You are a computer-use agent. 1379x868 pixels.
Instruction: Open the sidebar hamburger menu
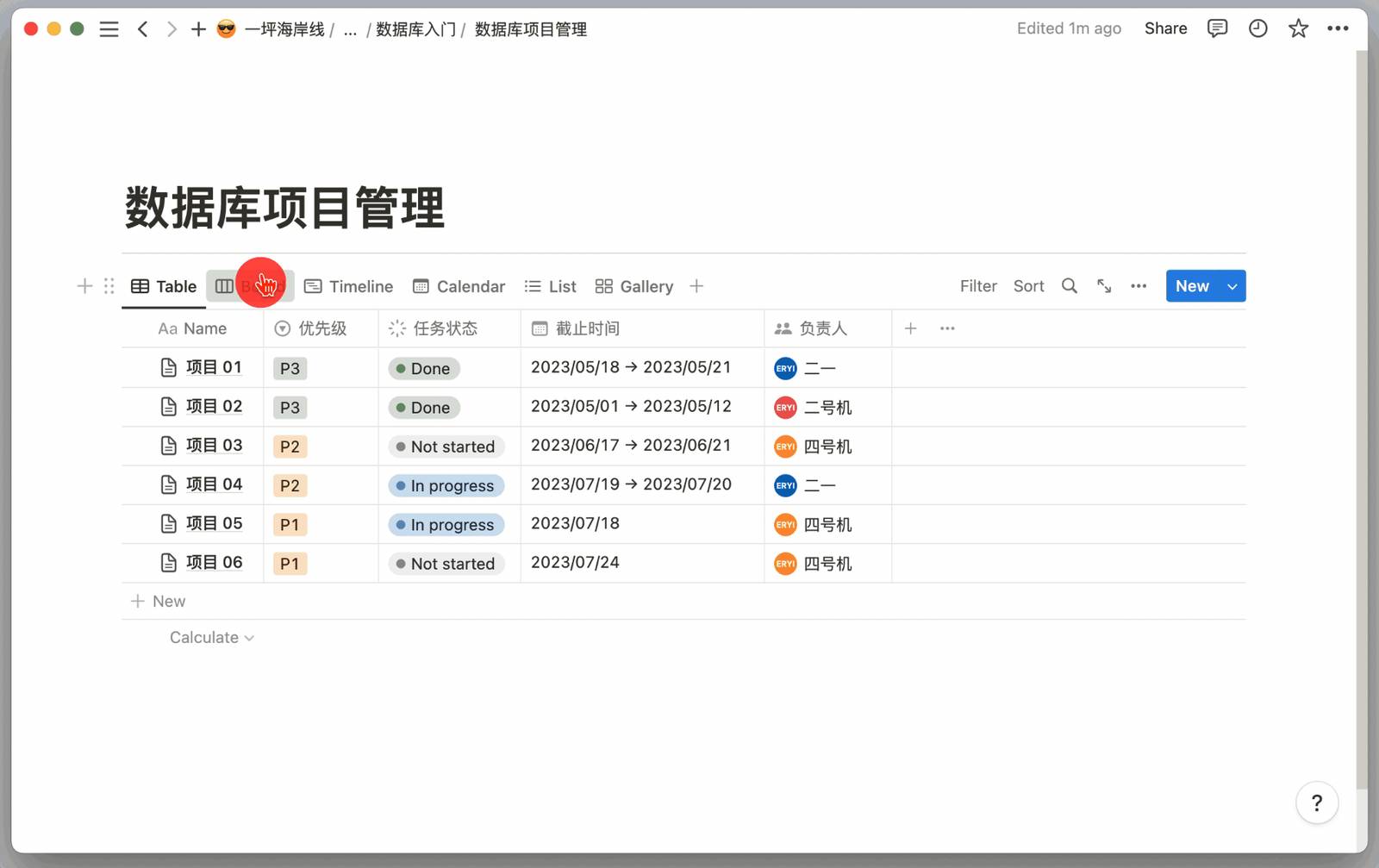click(109, 29)
